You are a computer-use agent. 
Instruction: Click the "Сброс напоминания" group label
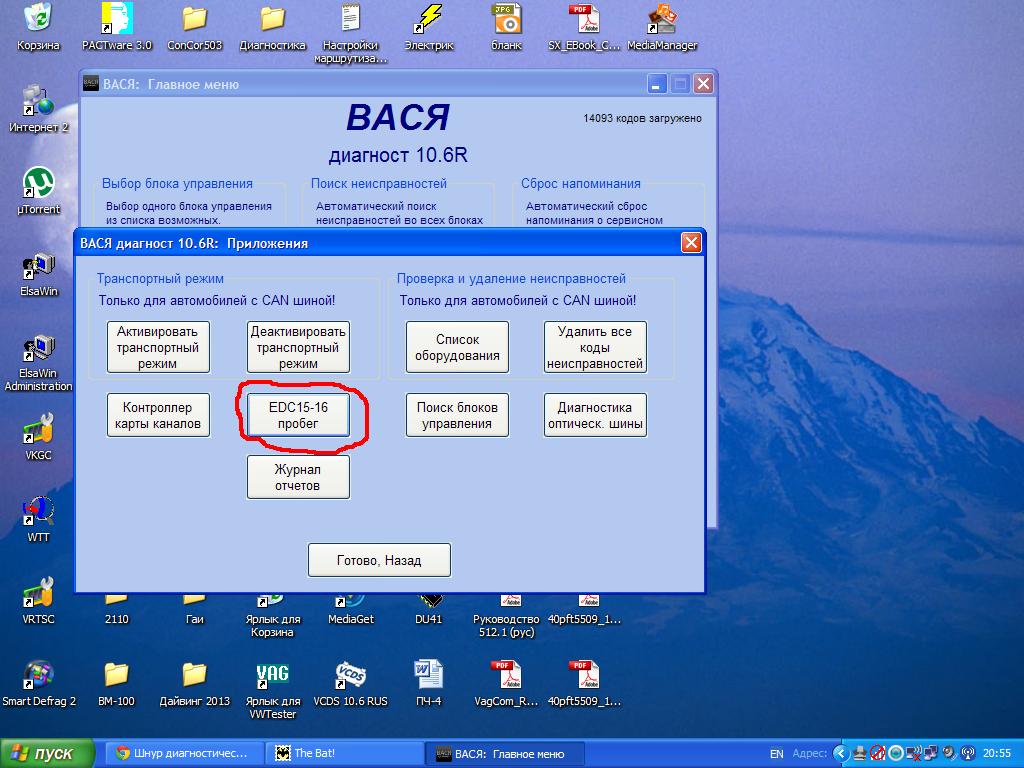(581, 184)
